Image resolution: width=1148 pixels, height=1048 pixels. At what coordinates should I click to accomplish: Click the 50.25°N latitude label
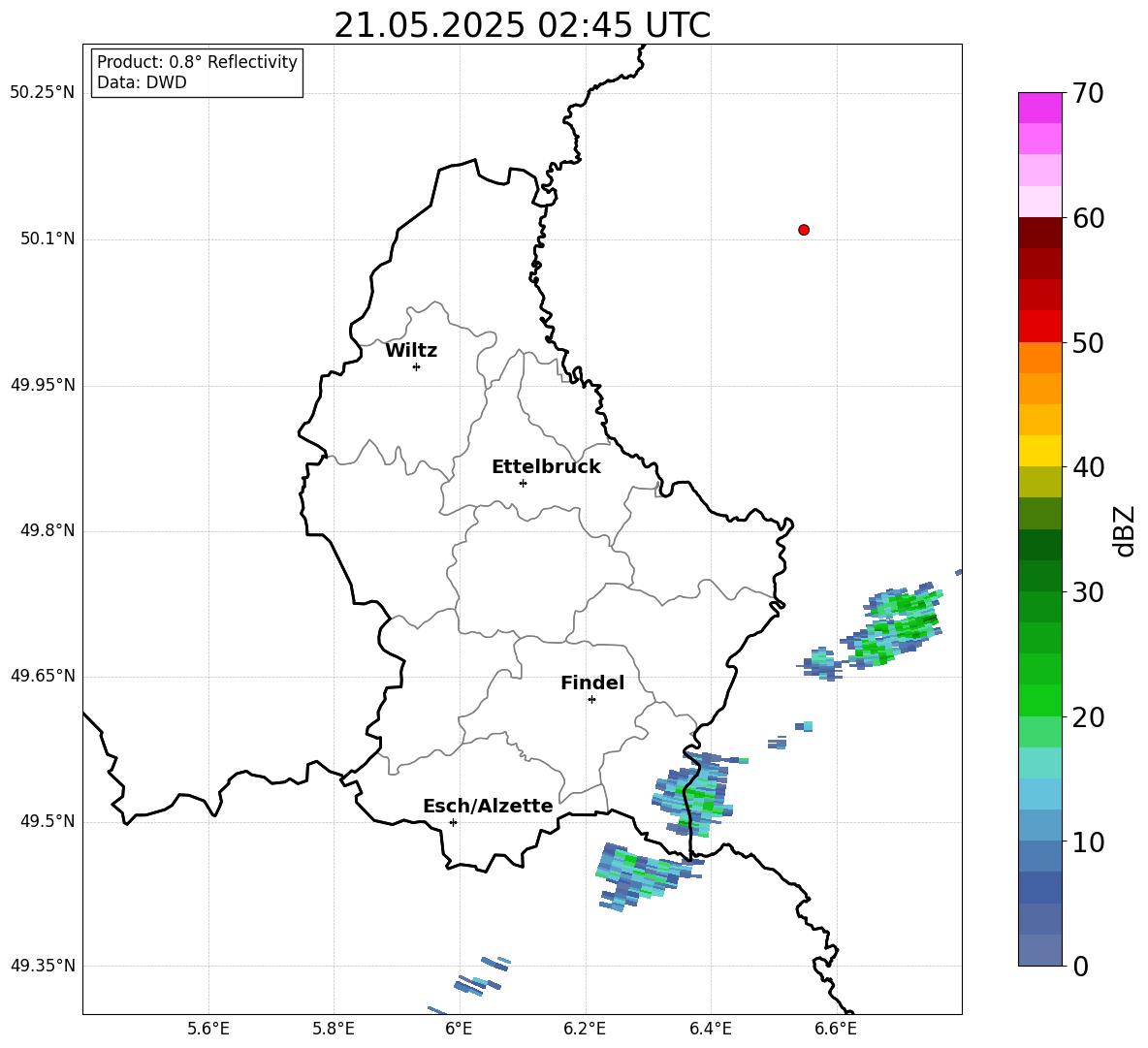tap(43, 93)
